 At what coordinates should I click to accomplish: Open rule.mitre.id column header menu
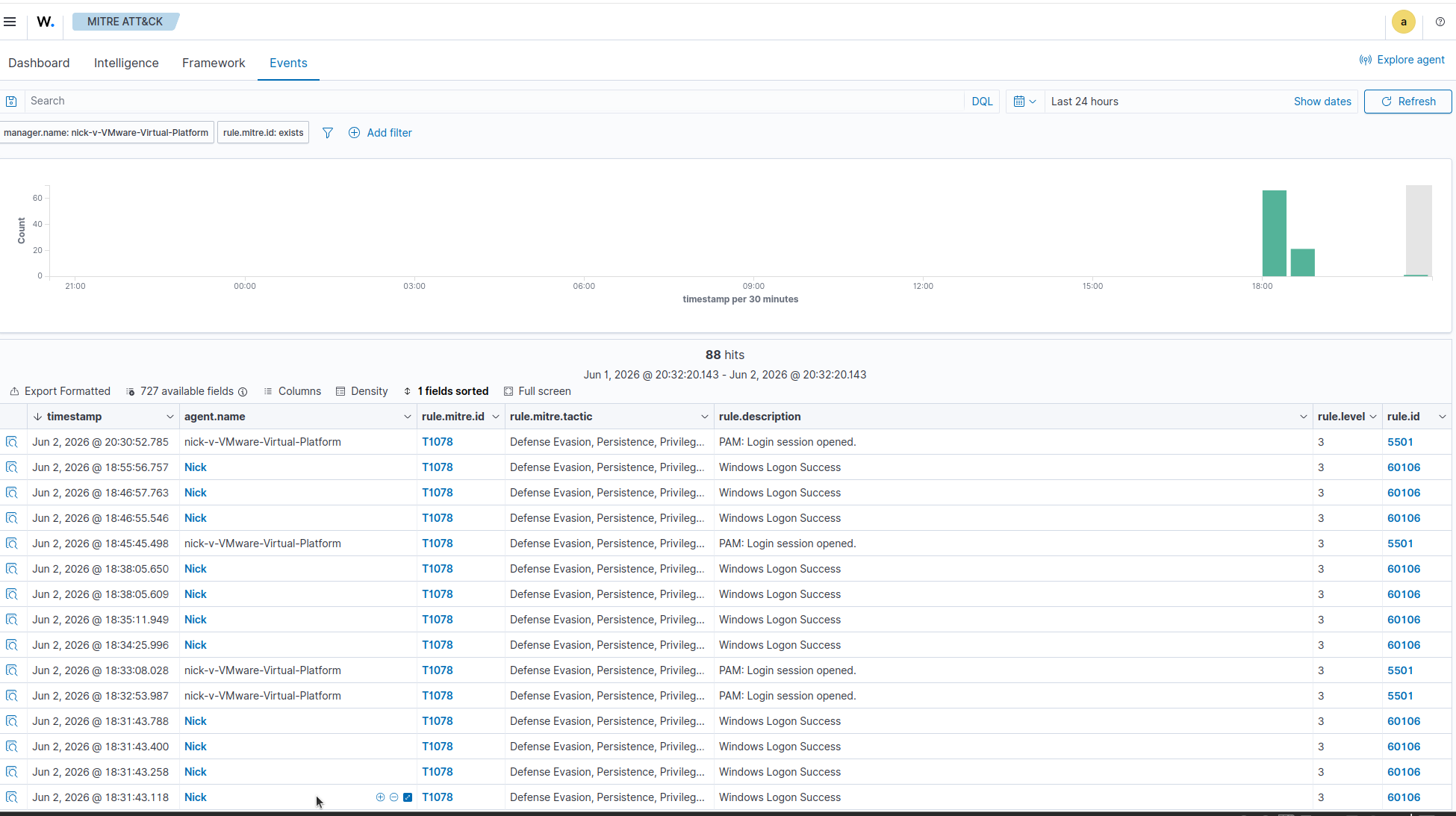[495, 417]
